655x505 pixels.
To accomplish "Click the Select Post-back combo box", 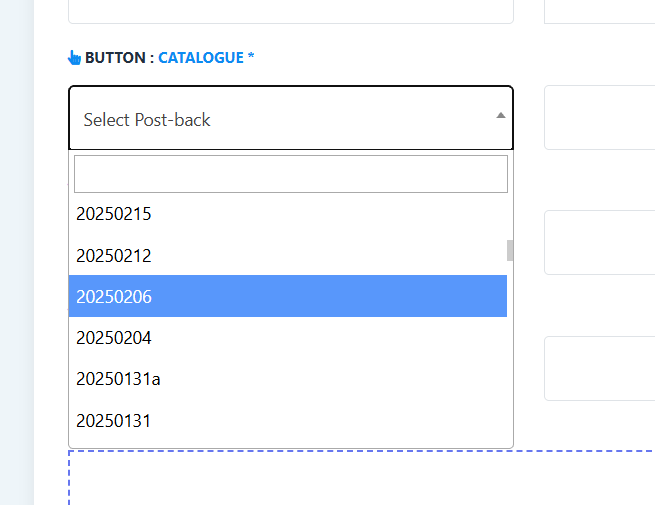I will pos(291,118).
